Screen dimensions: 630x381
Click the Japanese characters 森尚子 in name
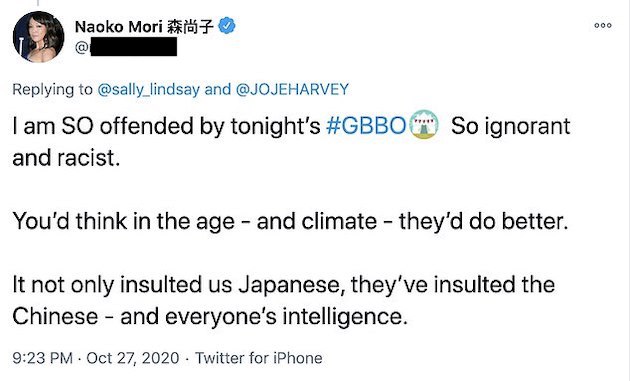[190, 27]
